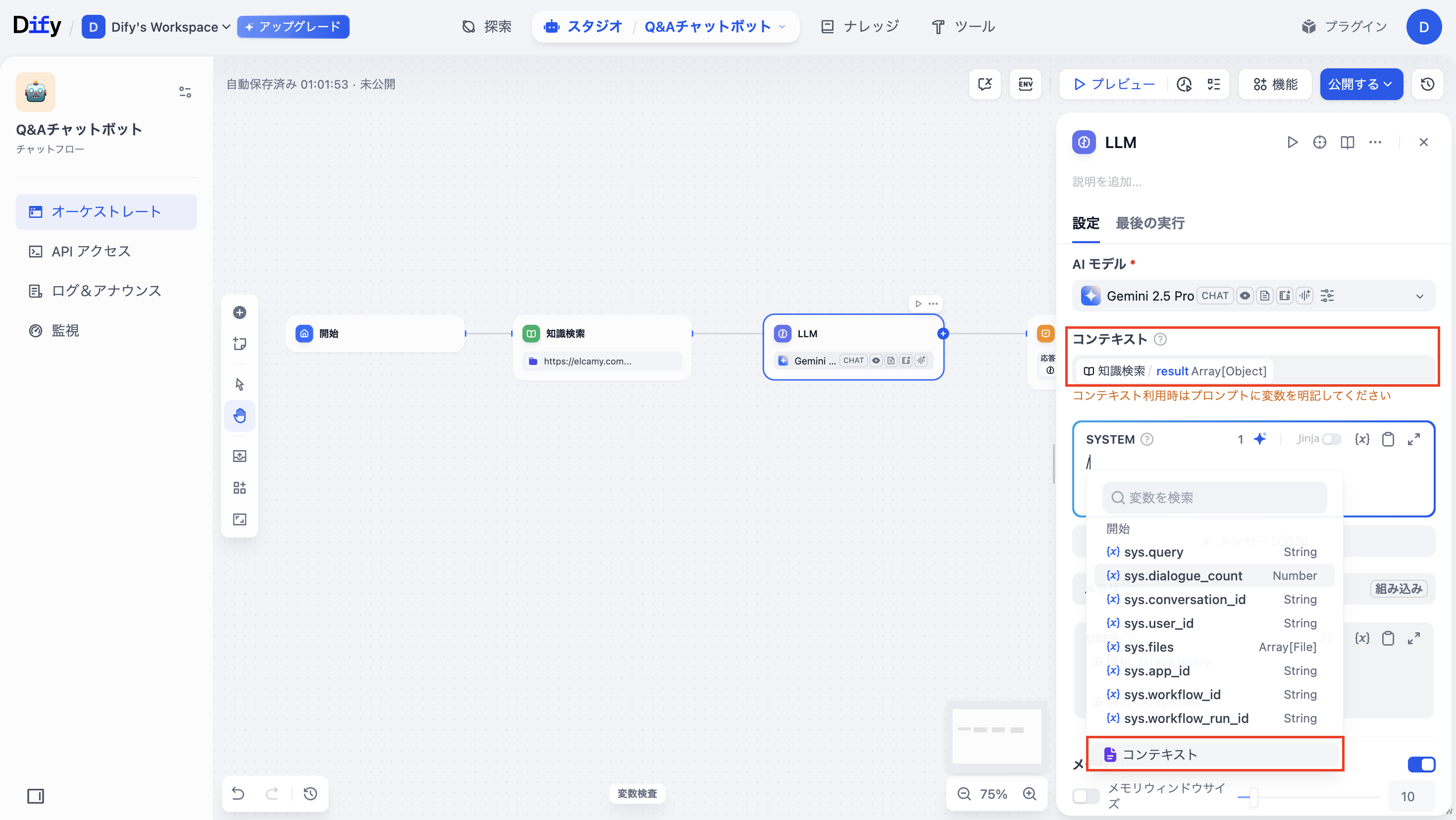Viewport: 1456px width, 820px height.
Task: Click the undo arrow icon
Action: tap(238, 793)
